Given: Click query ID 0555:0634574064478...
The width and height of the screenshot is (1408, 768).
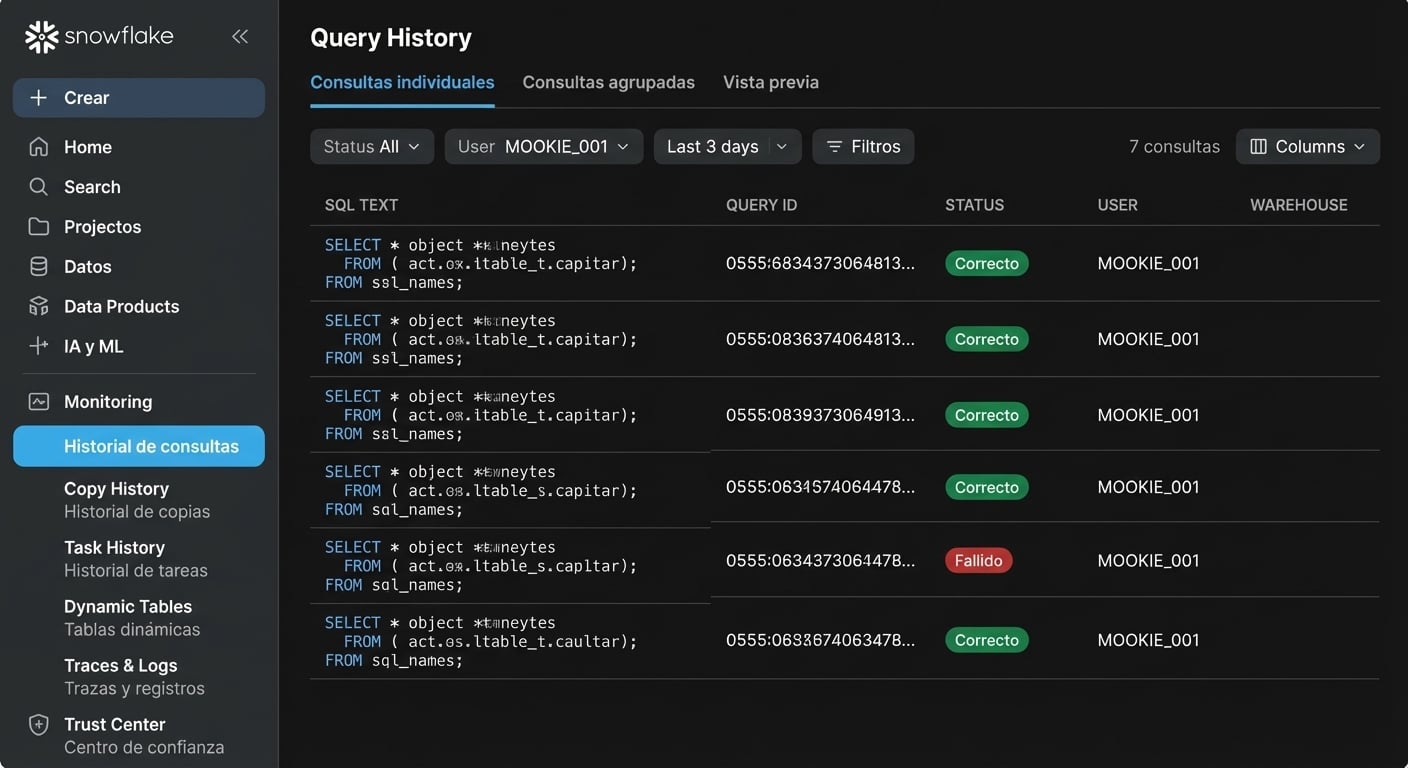Looking at the screenshot, I should [x=820, y=488].
